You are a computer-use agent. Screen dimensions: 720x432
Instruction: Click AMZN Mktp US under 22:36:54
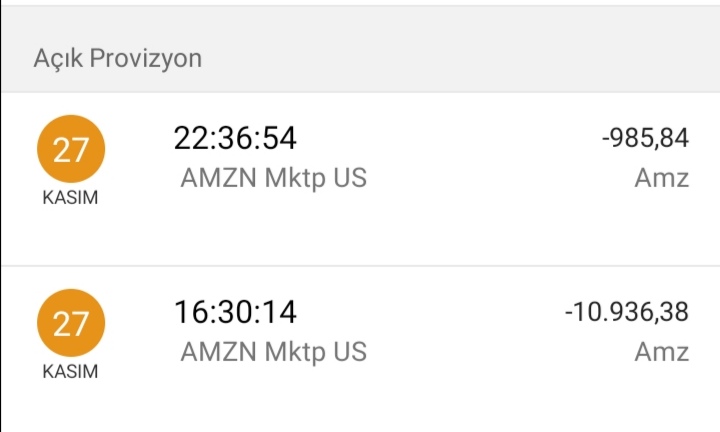click(x=274, y=178)
